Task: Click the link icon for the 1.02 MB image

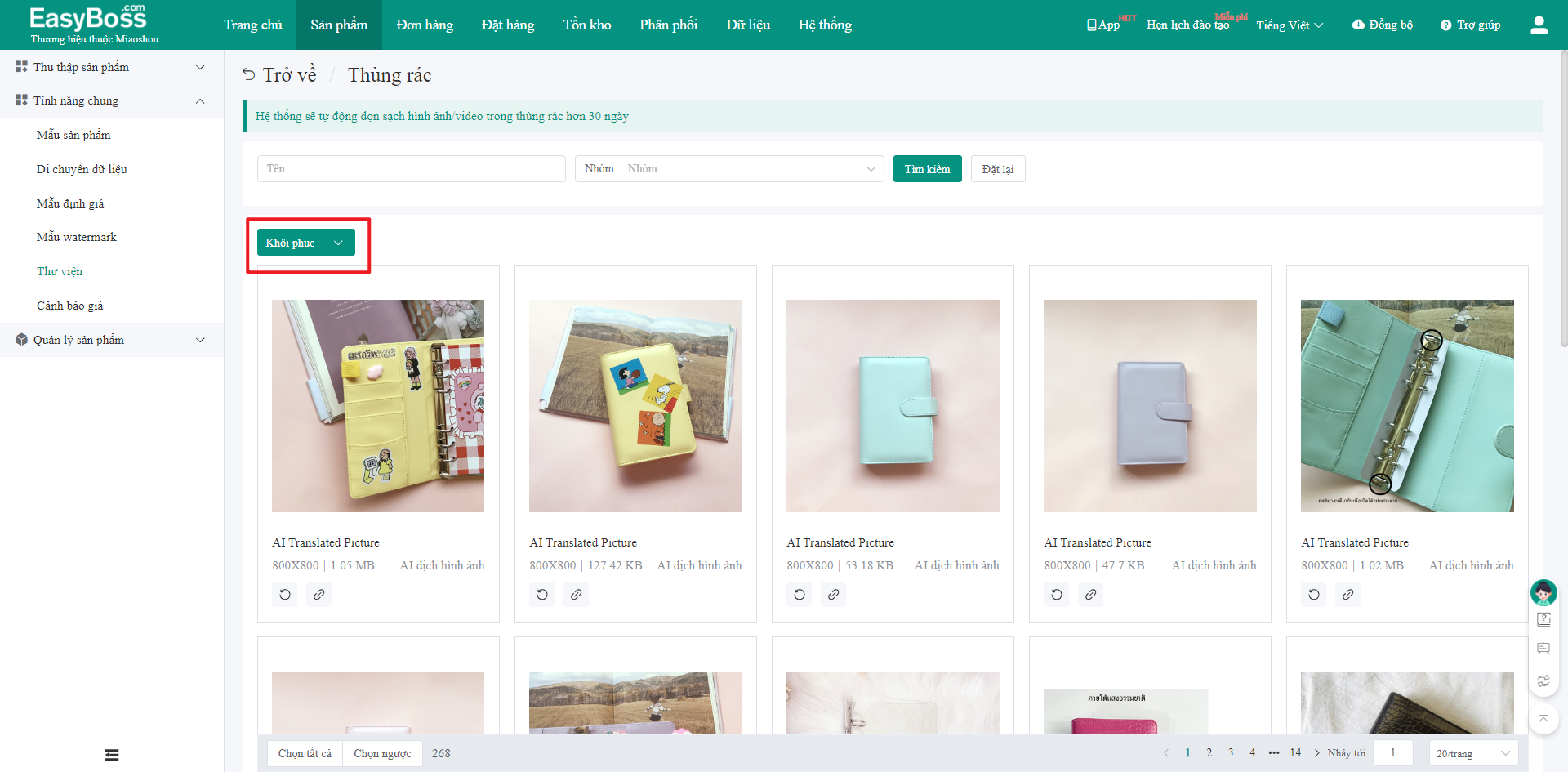Action: [x=1348, y=595]
